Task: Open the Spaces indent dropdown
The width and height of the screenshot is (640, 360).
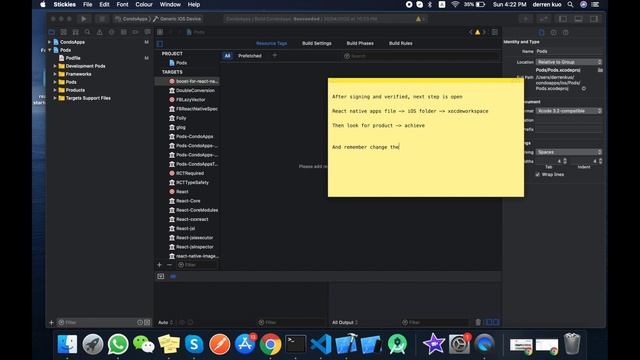Action: [569, 152]
